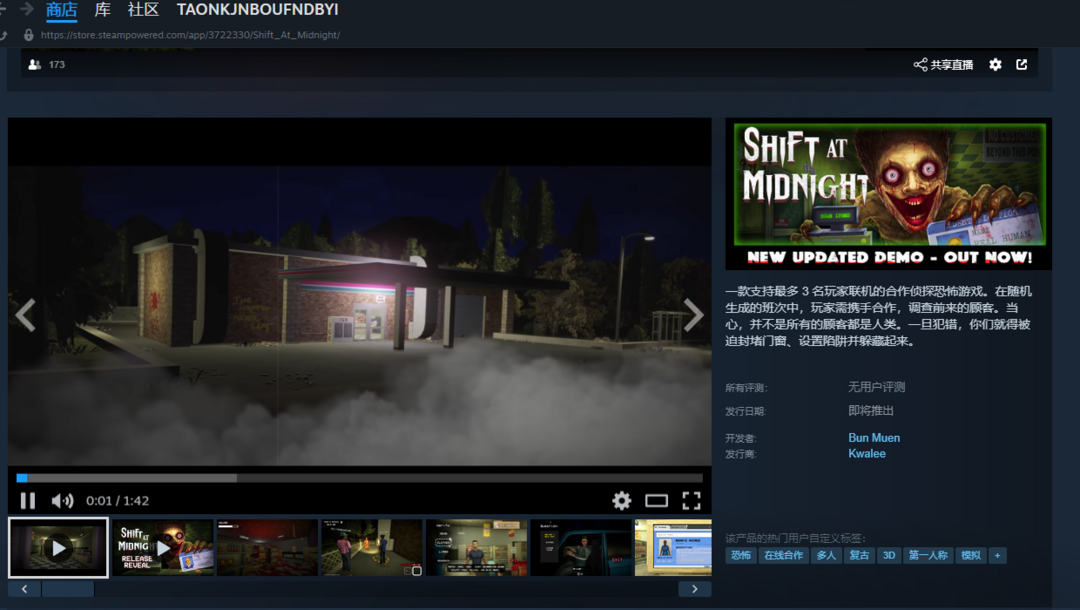This screenshot has height=610, width=1080.
Task: Select ID card screenshot thumbnail
Action: (673, 547)
